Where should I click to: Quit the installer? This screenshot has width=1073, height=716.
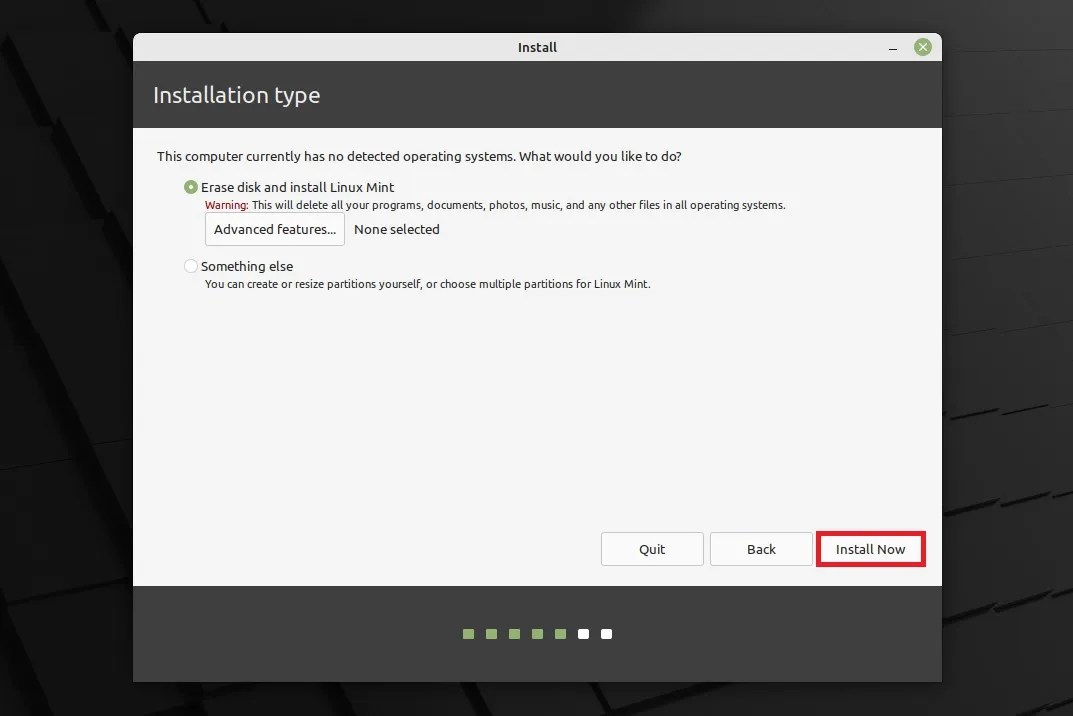click(x=652, y=549)
